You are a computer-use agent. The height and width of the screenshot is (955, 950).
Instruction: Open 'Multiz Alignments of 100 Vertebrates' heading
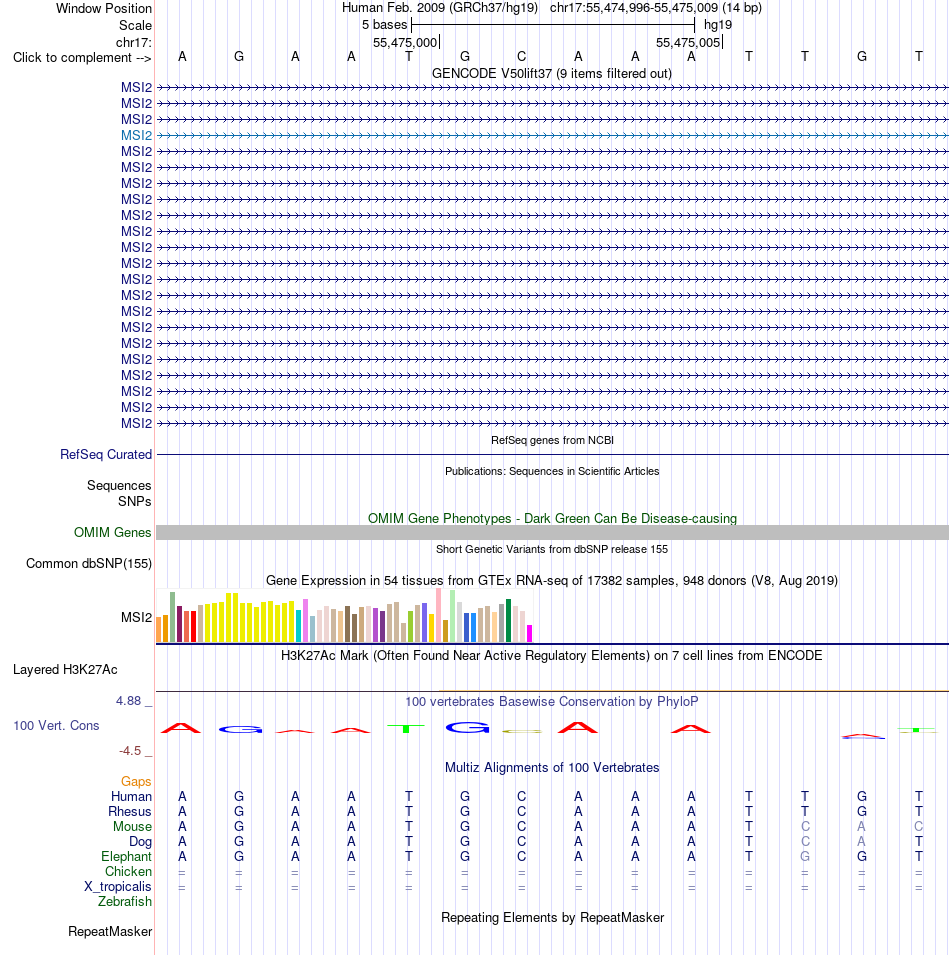552,767
